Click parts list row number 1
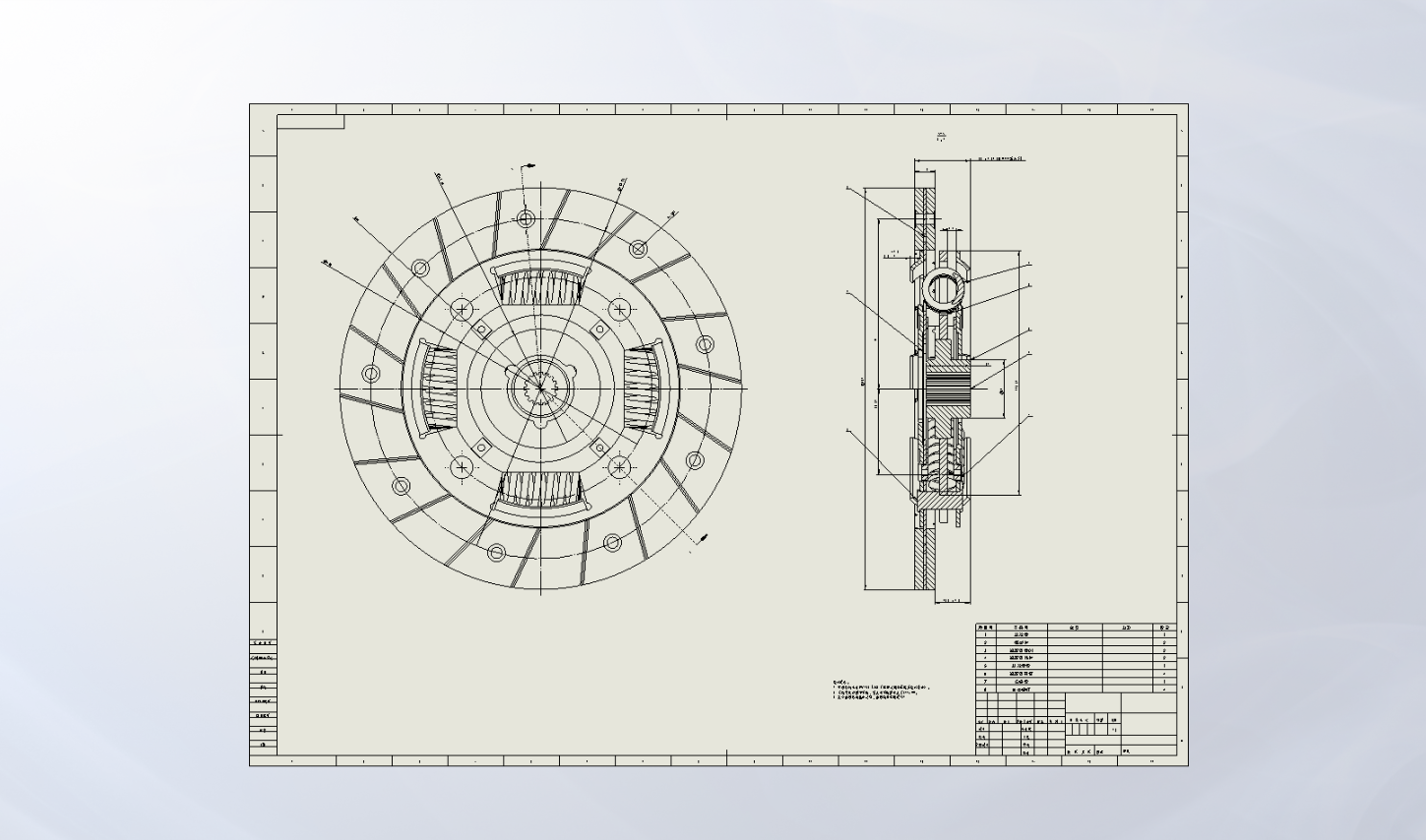The width and height of the screenshot is (1426, 840). pos(1076,635)
